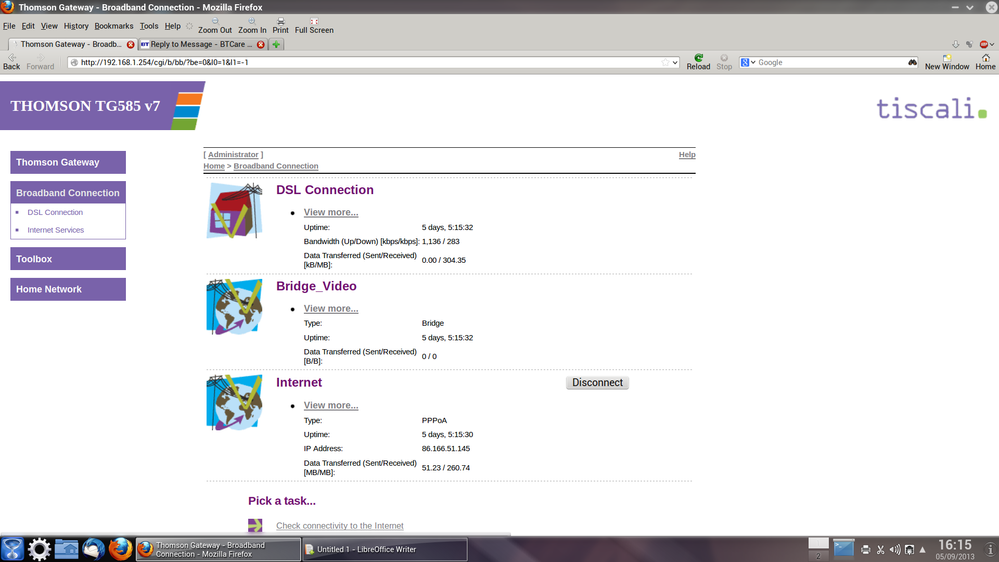Open the Edit menu
Viewport: 999px width, 562px height.
click(x=28, y=26)
